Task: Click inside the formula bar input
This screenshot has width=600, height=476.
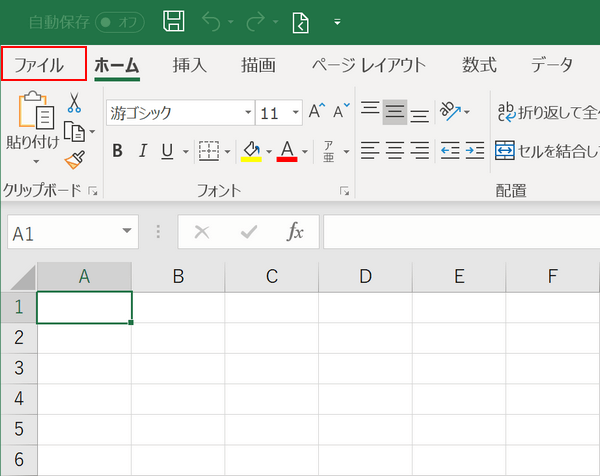Action: pos(461,232)
